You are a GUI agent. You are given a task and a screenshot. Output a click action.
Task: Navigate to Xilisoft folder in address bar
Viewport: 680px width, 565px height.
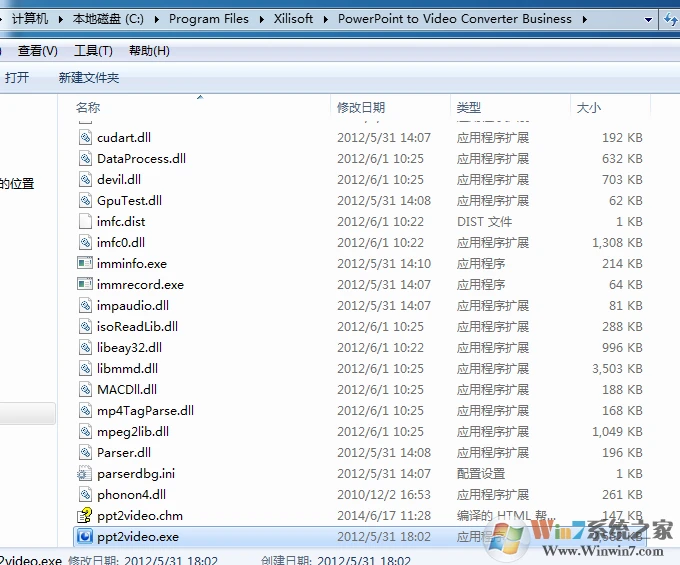tap(293, 19)
